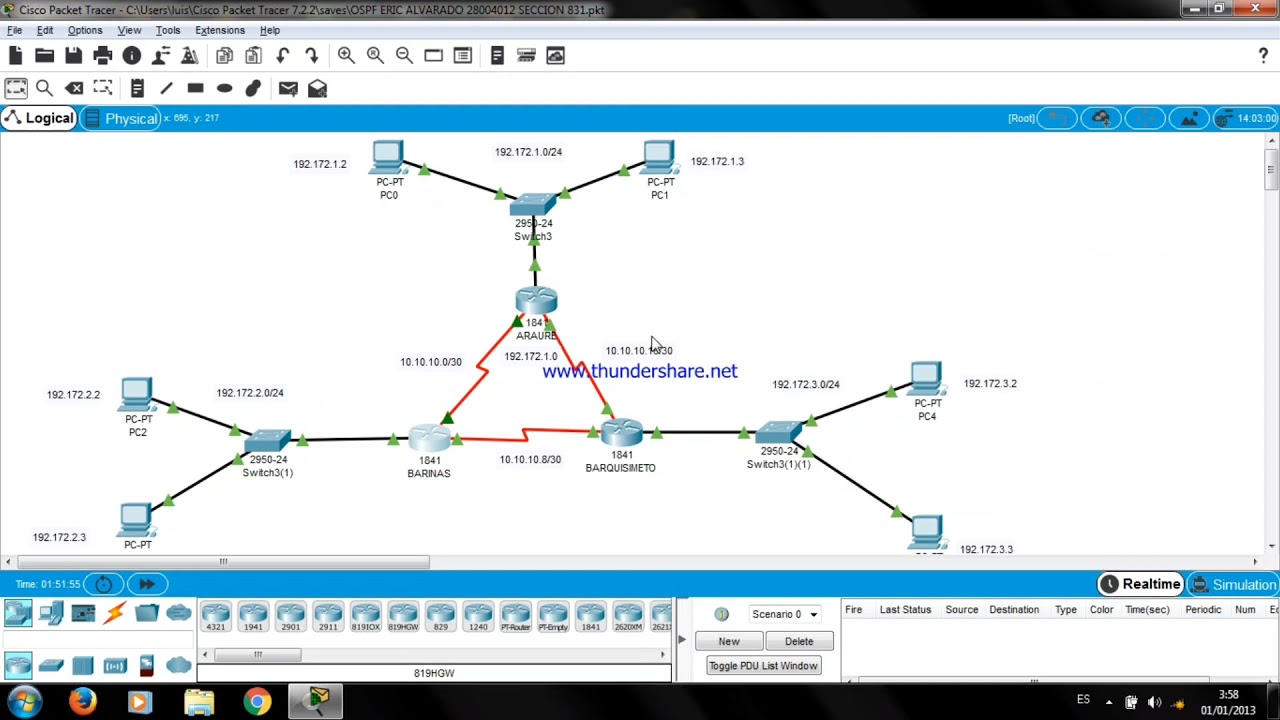Viewport: 1280px width, 720px height.
Task: Click the workspace vertical scrollbar
Action: tap(1271, 168)
